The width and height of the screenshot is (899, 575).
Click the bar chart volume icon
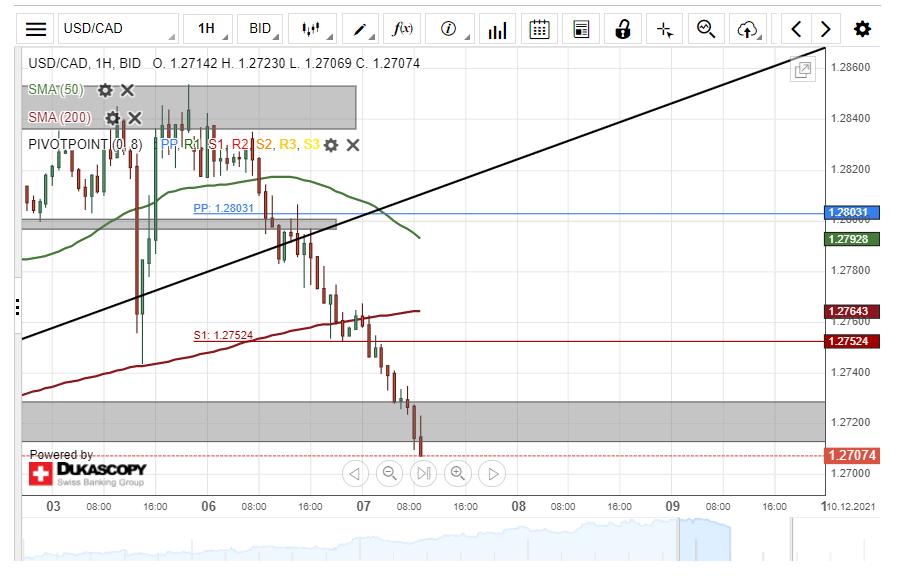pos(497,29)
